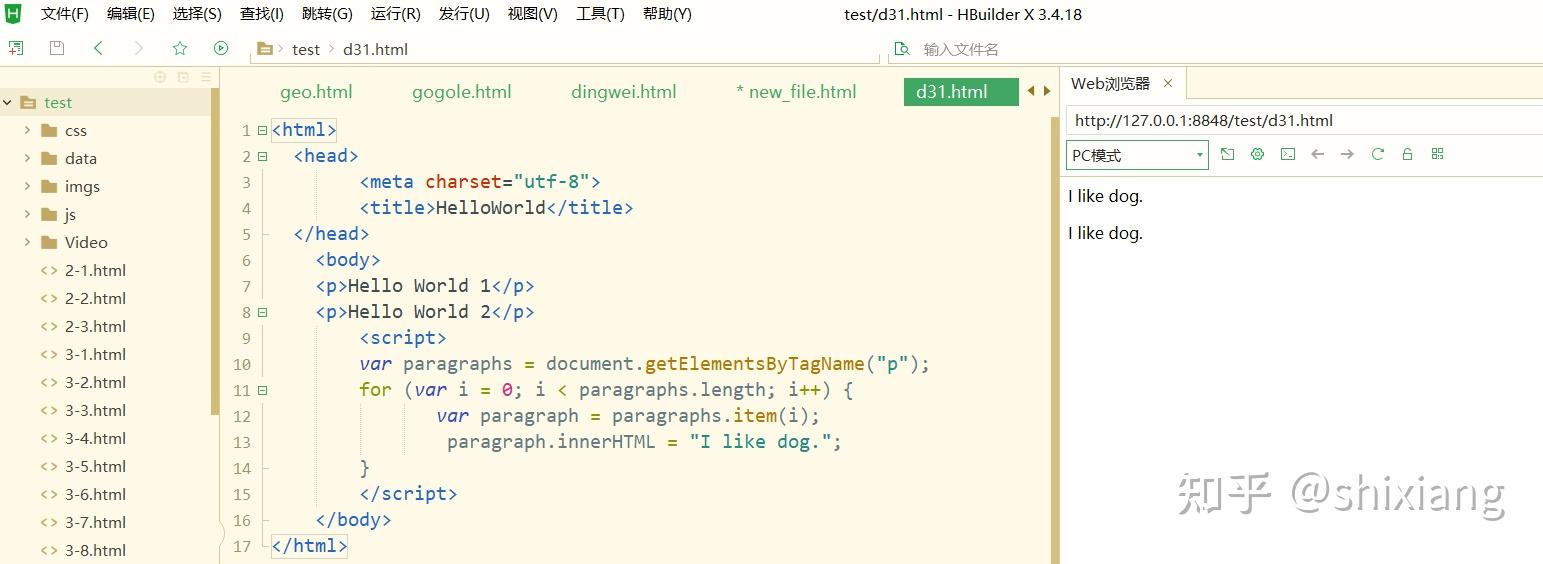Viewport: 1543px width, 564px height.
Task: Switch to the new_file.html tab
Action: [796, 91]
